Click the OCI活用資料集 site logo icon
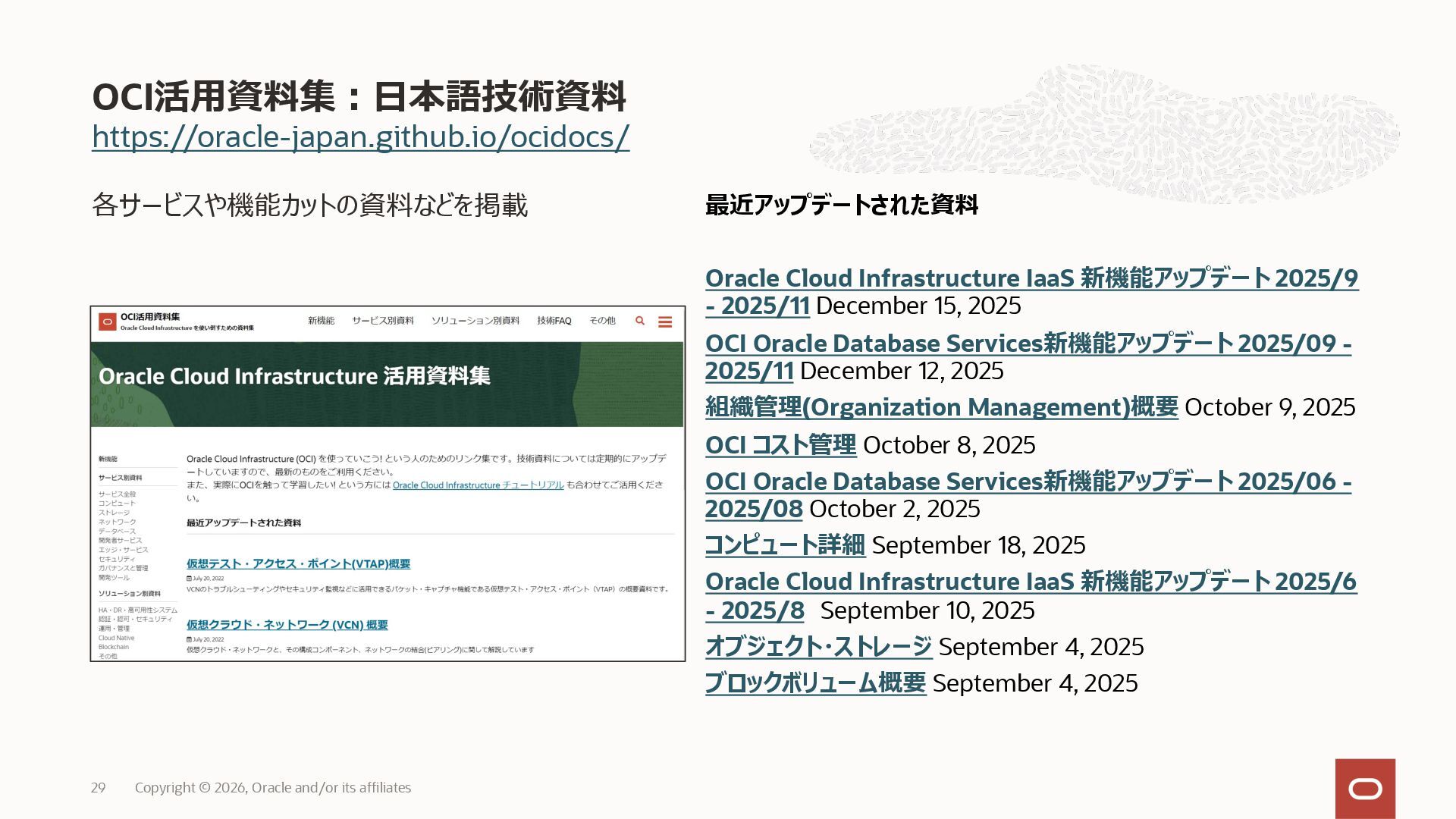Image resolution: width=1456 pixels, height=819 pixels. 107,322
